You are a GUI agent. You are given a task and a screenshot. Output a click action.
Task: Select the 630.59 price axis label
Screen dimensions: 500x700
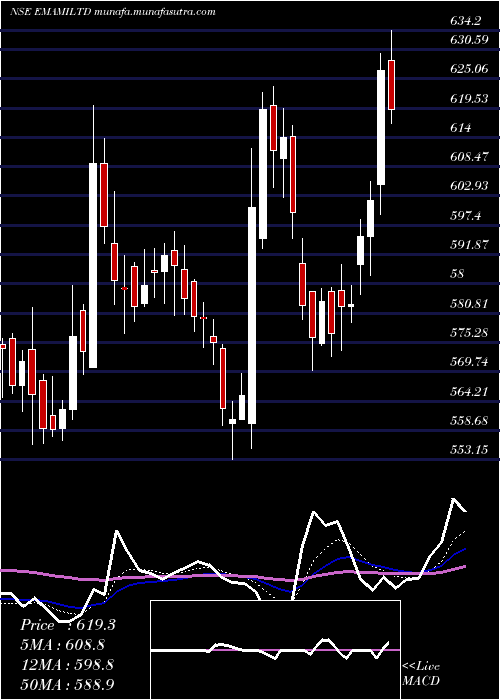click(x=469, y=40)
